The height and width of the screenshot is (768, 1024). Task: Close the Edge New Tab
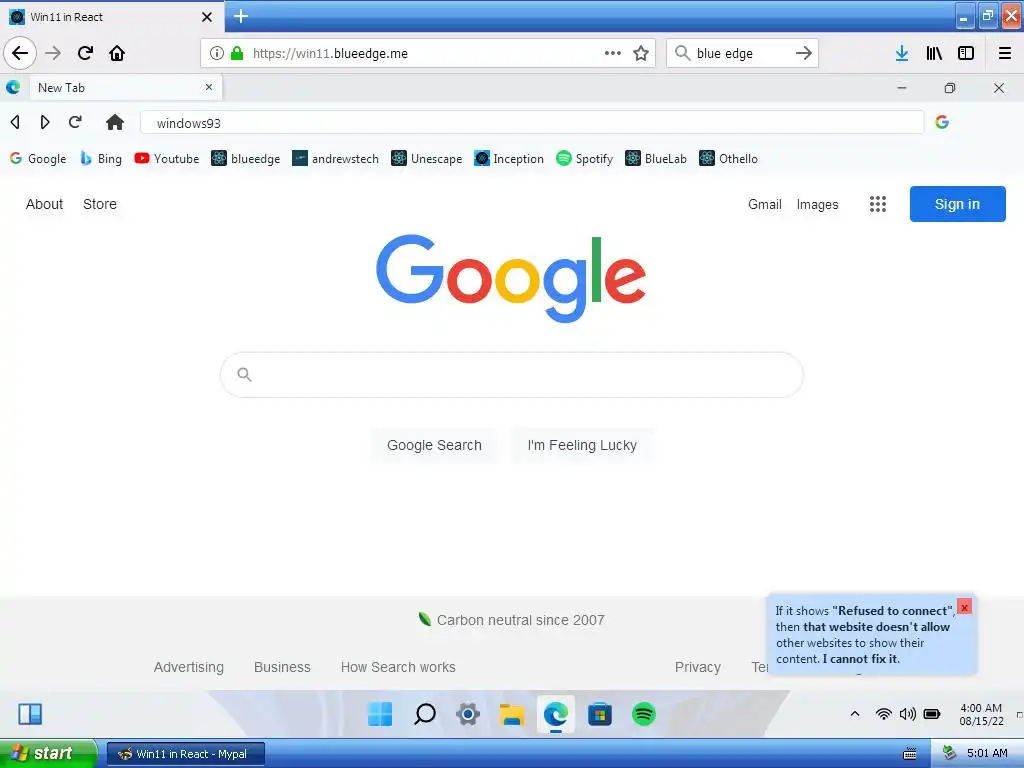[209, 87]
